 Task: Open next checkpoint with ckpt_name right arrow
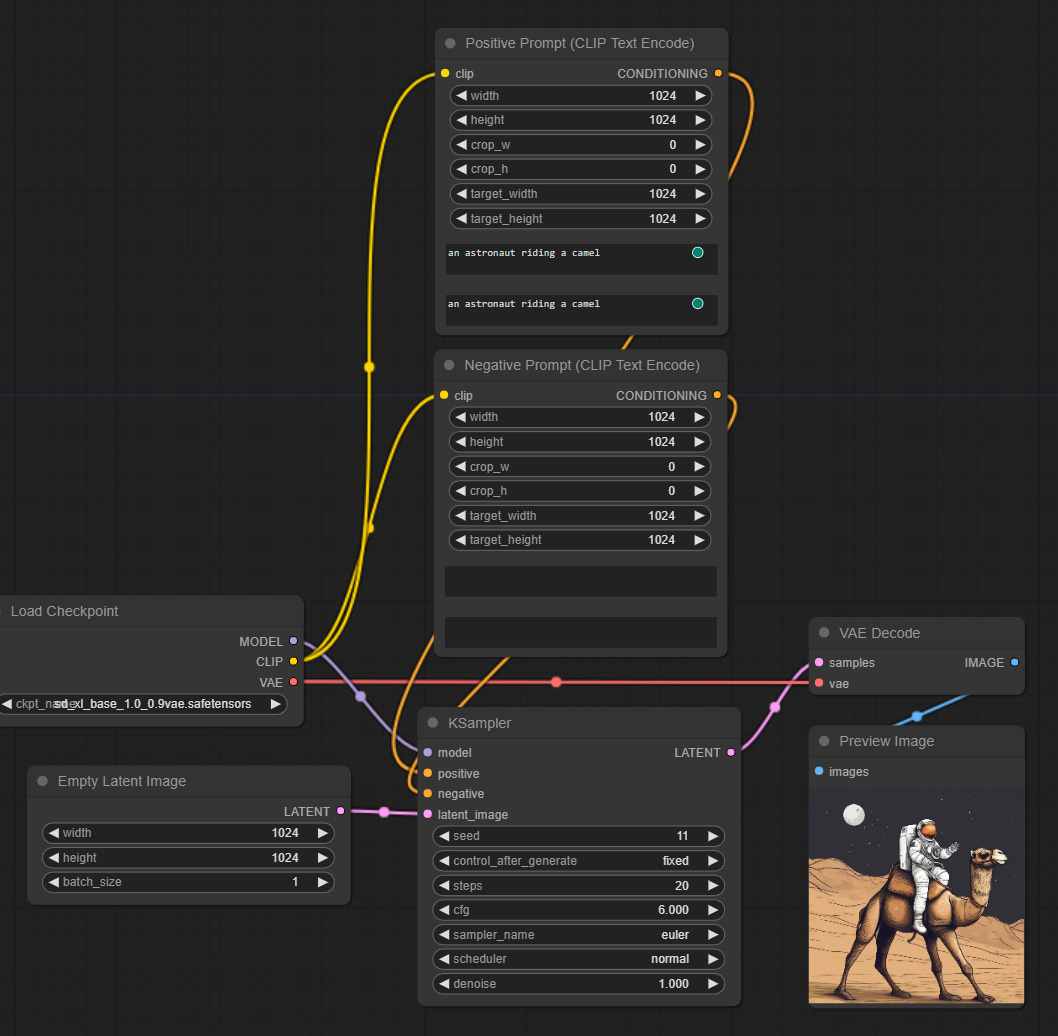coord(275,704)
